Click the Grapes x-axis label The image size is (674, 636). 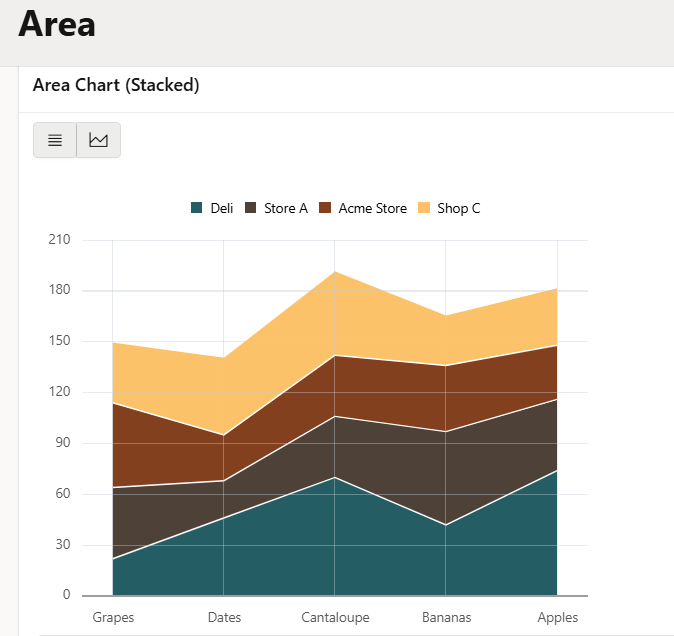[113, 618]
